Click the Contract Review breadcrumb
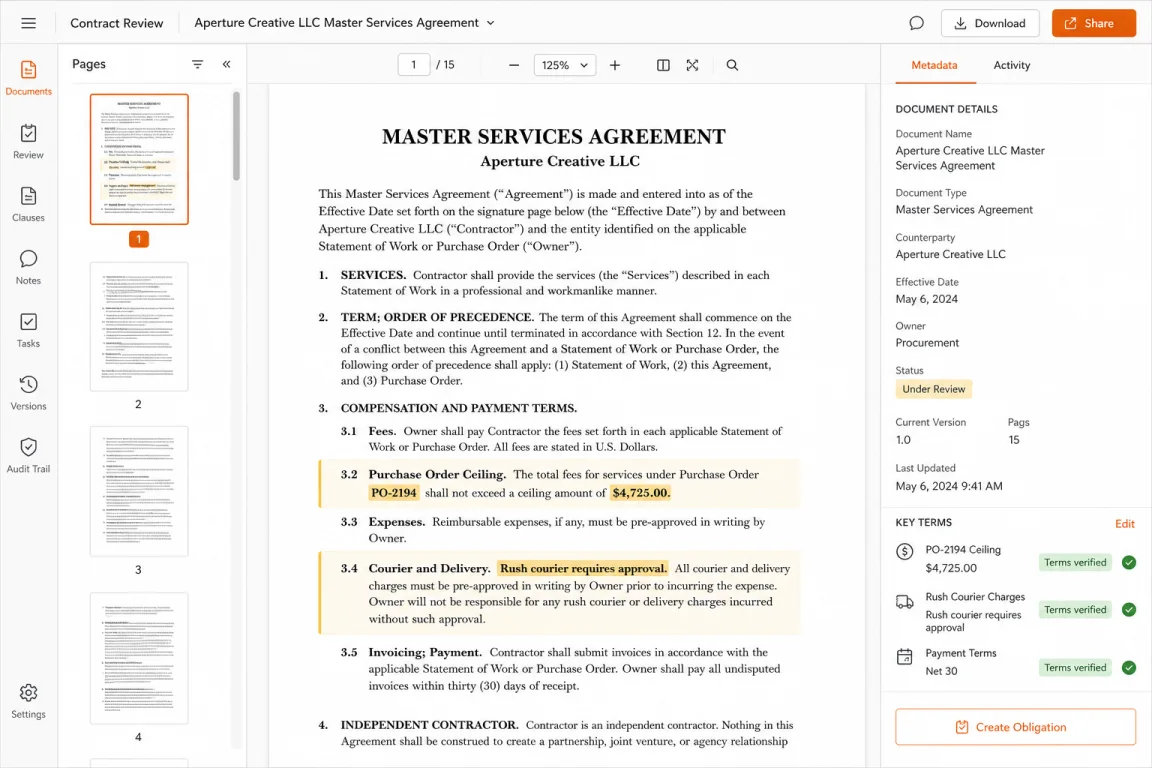The width and height of the screenshot is (1152, 768). 117,23
